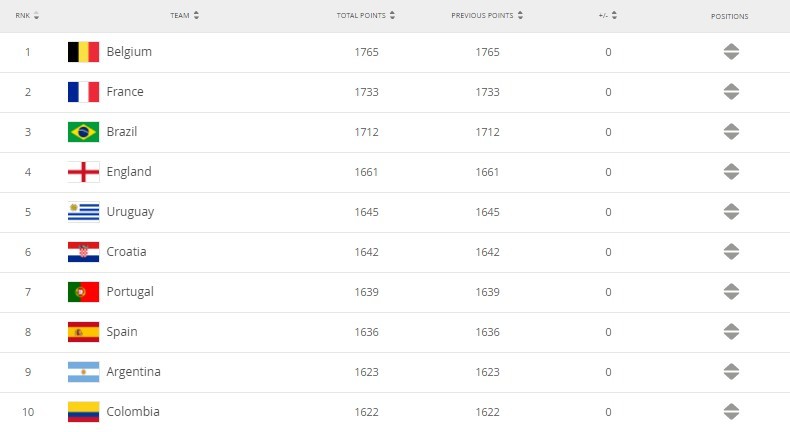This screenshot has height=432, width=790.
Task: Expand positions arrows for England row
Action: [731, 172]
